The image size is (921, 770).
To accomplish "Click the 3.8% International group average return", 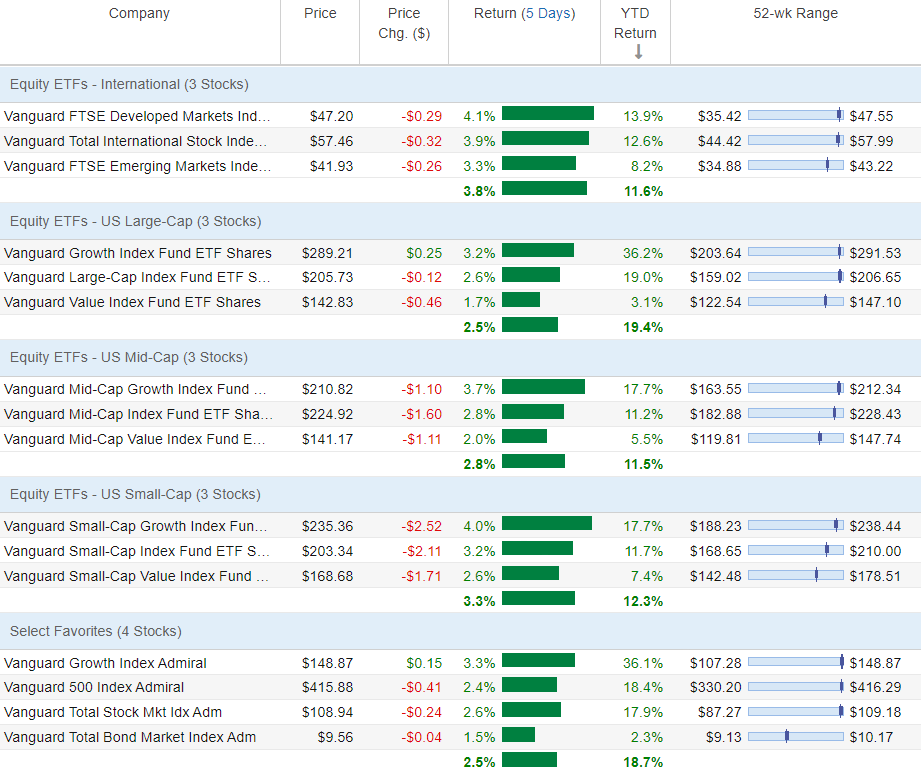I will 479,191.
